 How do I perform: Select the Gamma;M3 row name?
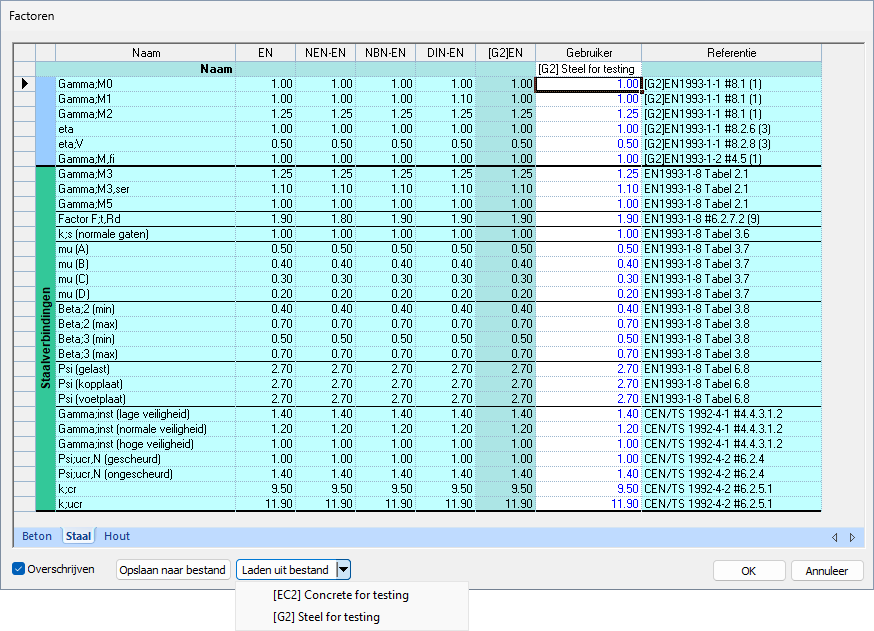click(x=85, y=174)
